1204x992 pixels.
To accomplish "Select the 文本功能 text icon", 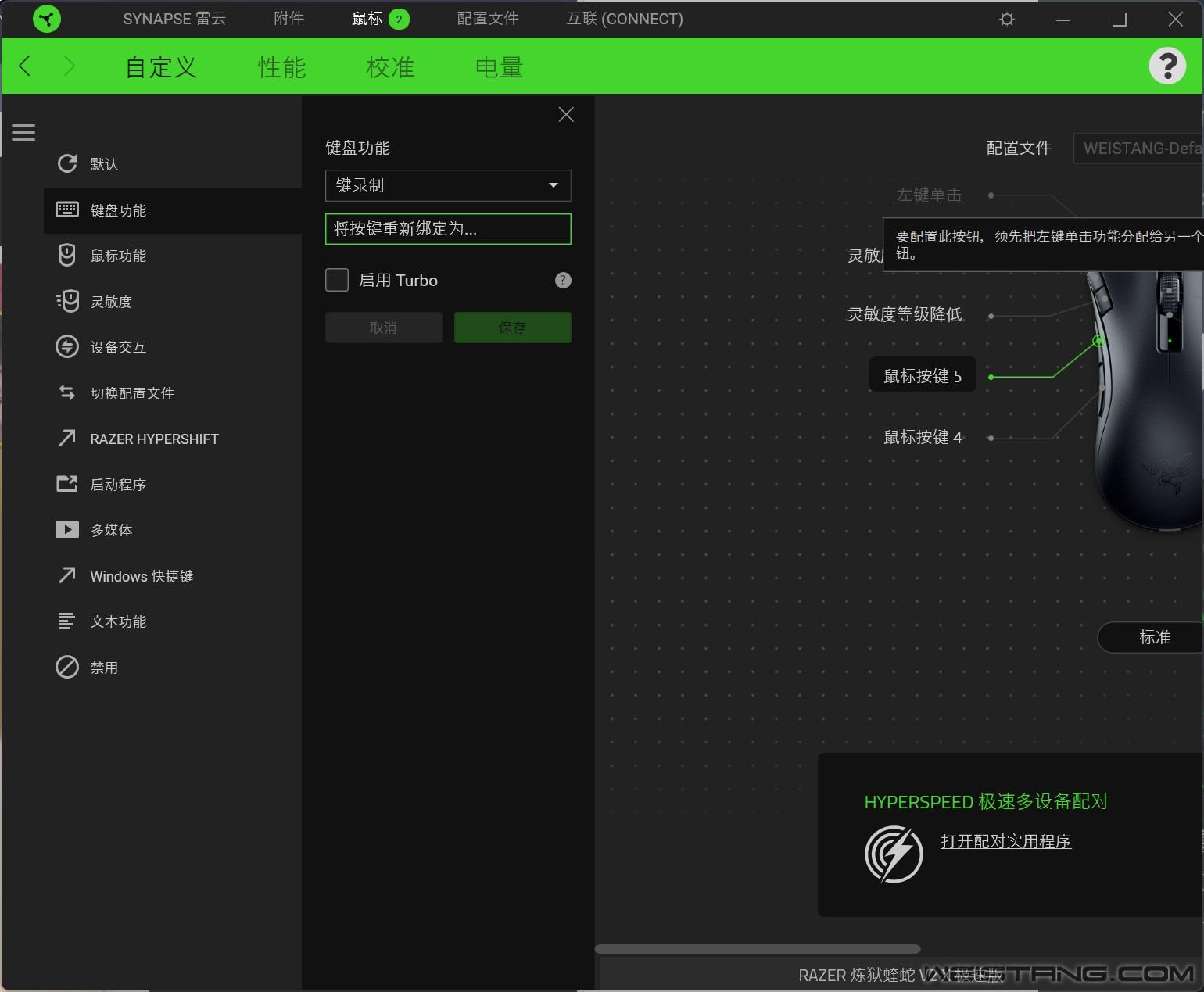I will coord(66,621).
